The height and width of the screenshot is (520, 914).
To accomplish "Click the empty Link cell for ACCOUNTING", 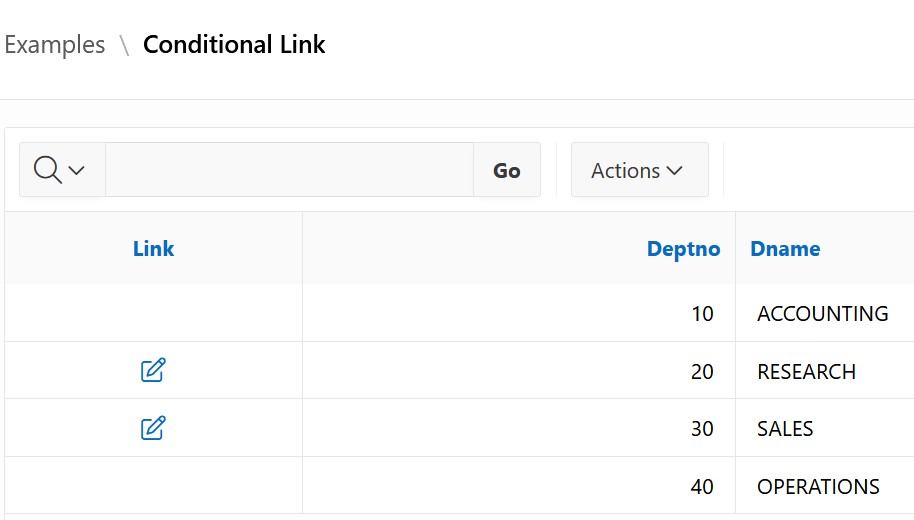I will click(x=153, y=314).
